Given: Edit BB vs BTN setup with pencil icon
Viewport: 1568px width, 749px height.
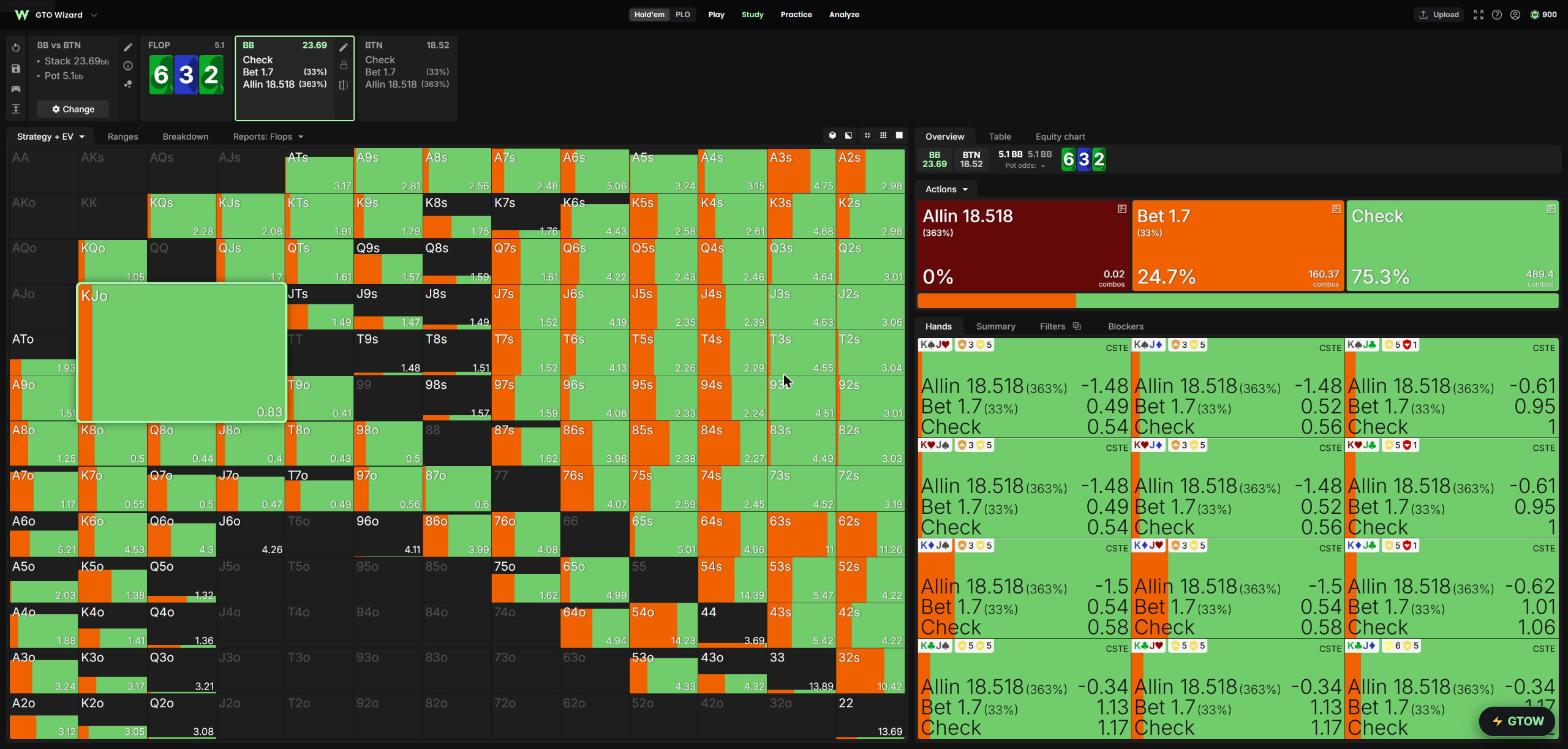Looking at the screenshot, I should coord(128,47).
